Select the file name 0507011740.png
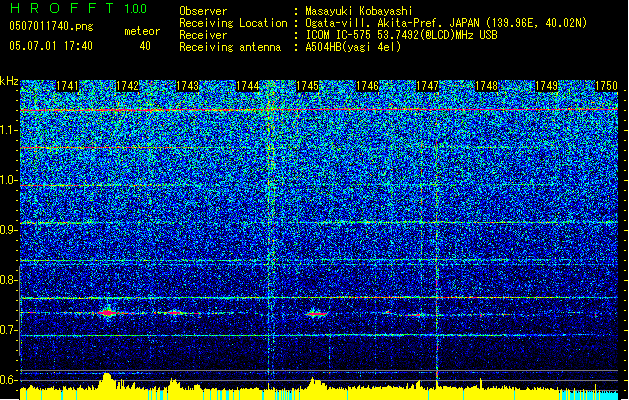The image size is (629, 400). 51,26
